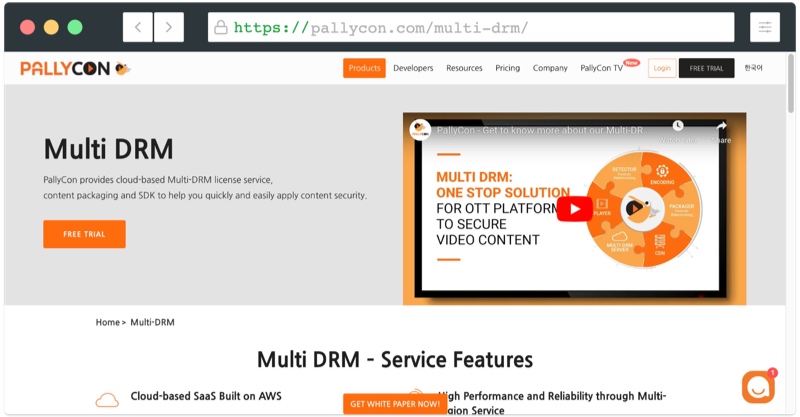Click the red close window button

[x=28, y=27]
